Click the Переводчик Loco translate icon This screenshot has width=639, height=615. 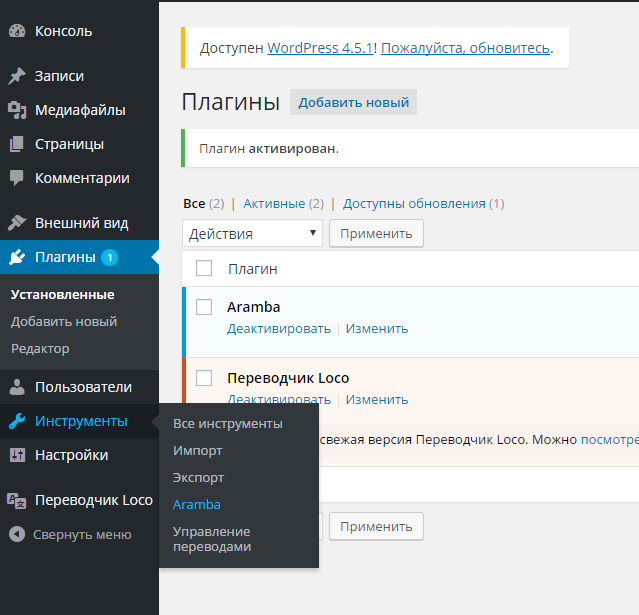[x=17, y=500]
